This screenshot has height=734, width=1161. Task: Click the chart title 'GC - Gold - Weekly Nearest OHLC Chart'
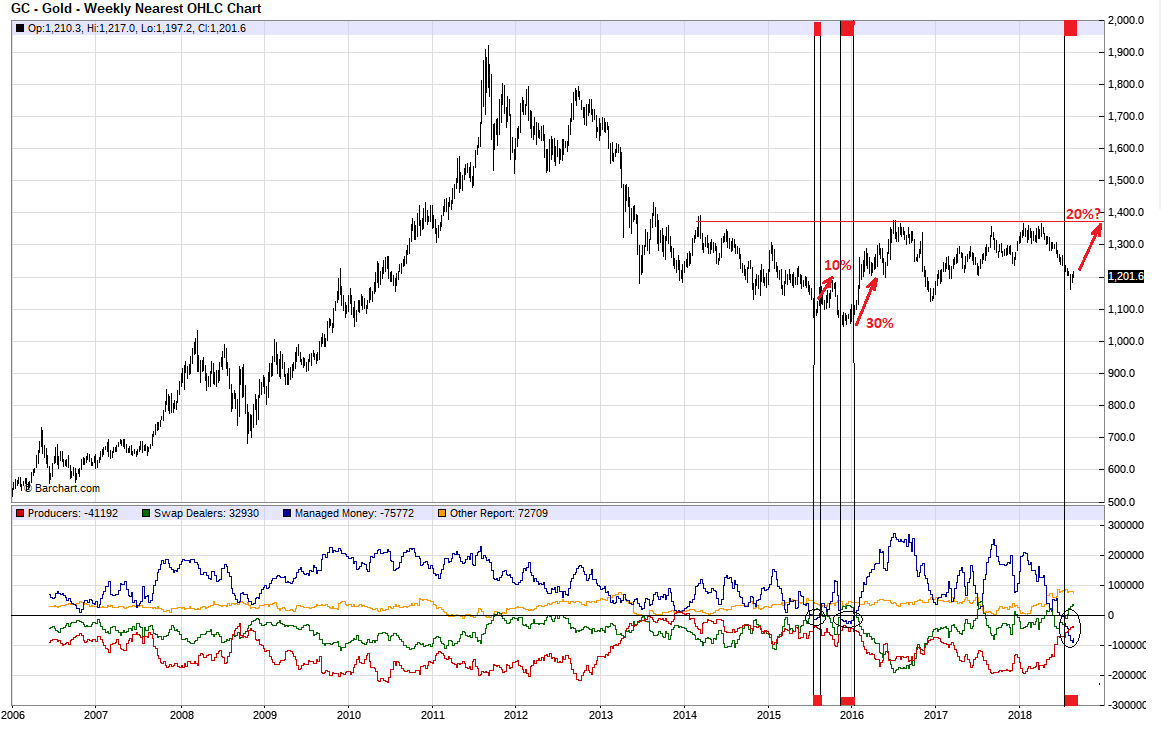click(x=136, y=9)
